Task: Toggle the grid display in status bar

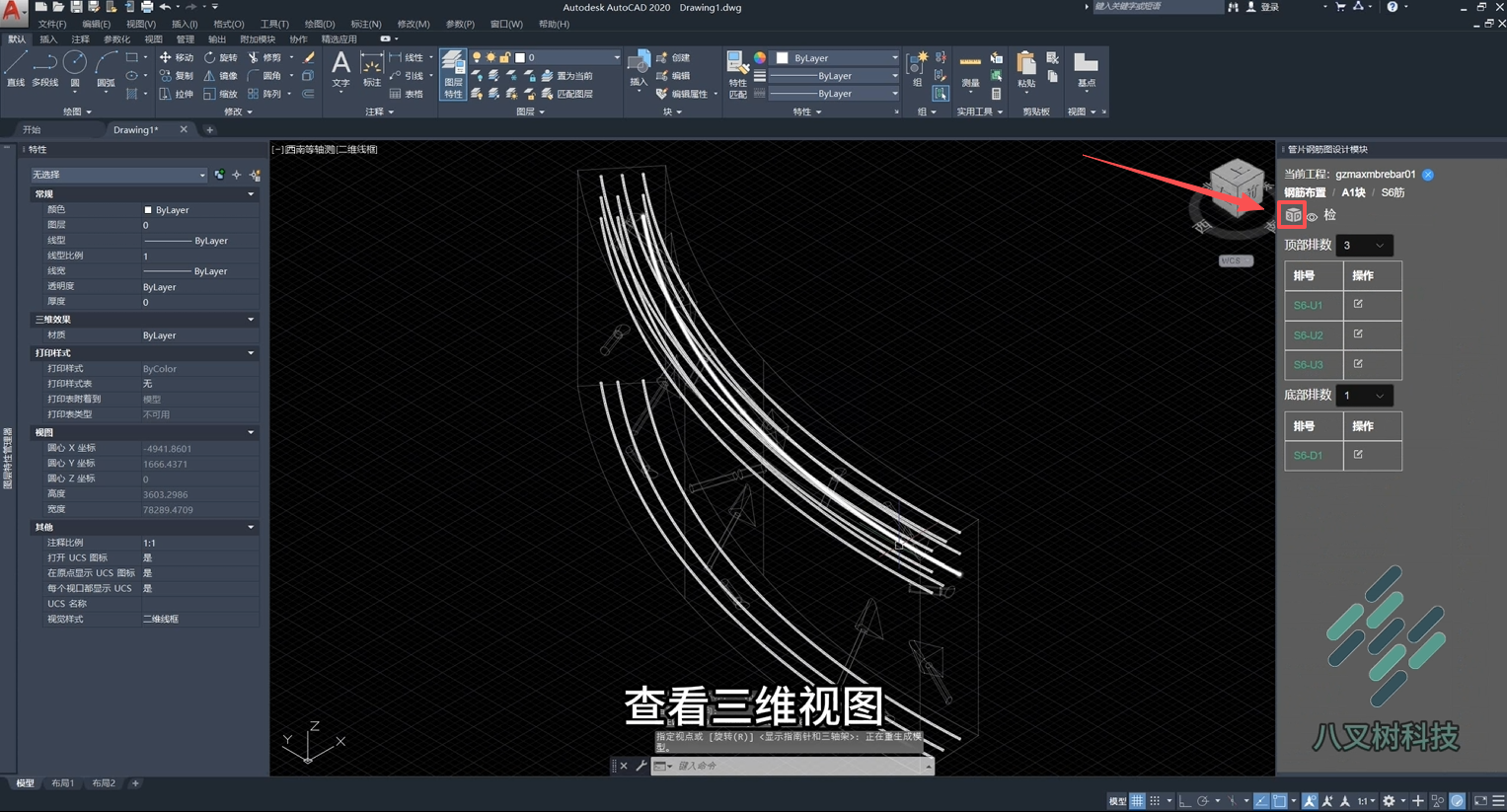Action: 1138,801
